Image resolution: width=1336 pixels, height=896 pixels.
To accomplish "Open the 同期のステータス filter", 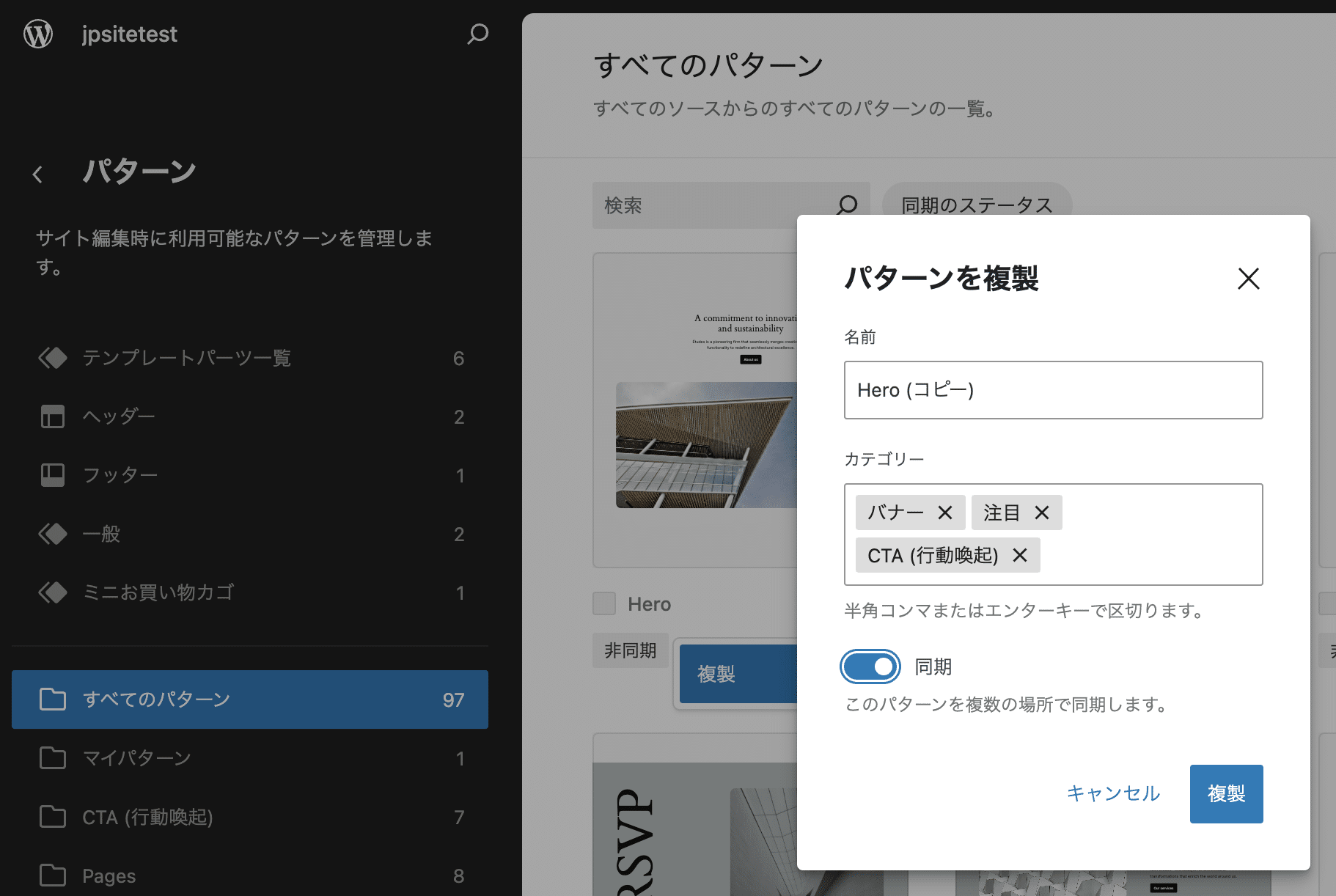I will click(x=977, y=205).
